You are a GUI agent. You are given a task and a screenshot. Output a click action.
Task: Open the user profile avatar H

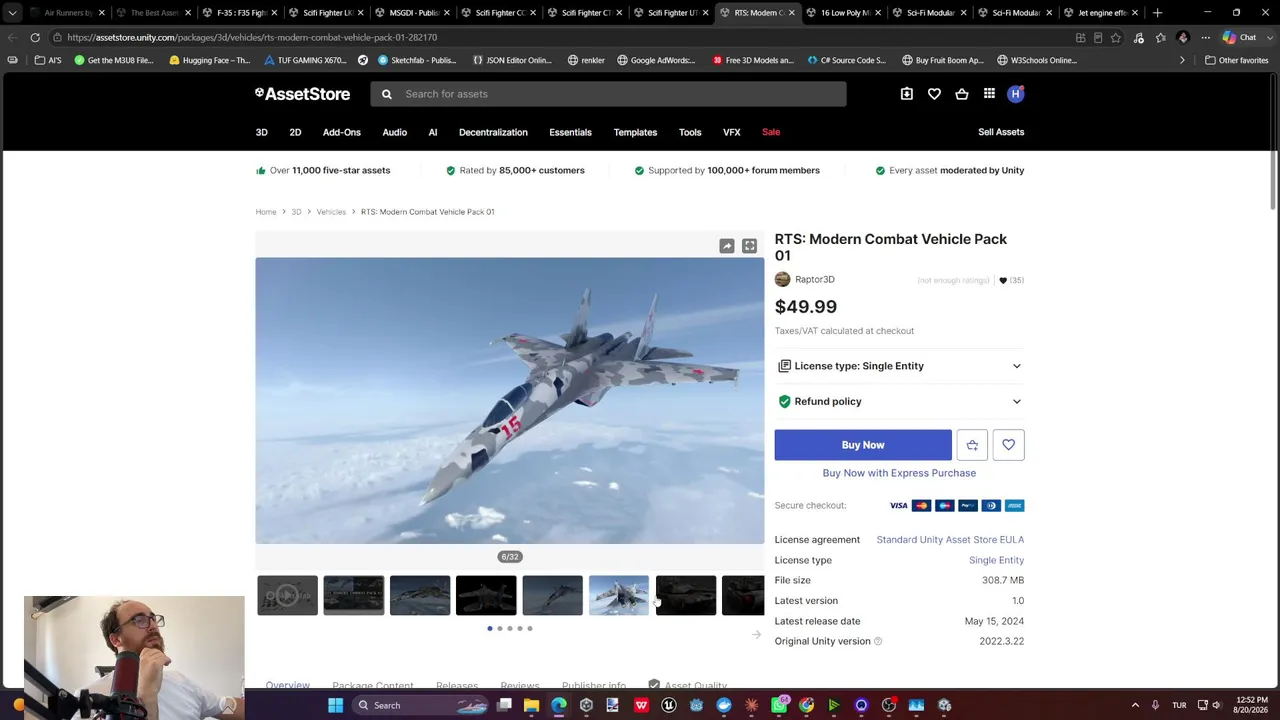coord(1015,94)
